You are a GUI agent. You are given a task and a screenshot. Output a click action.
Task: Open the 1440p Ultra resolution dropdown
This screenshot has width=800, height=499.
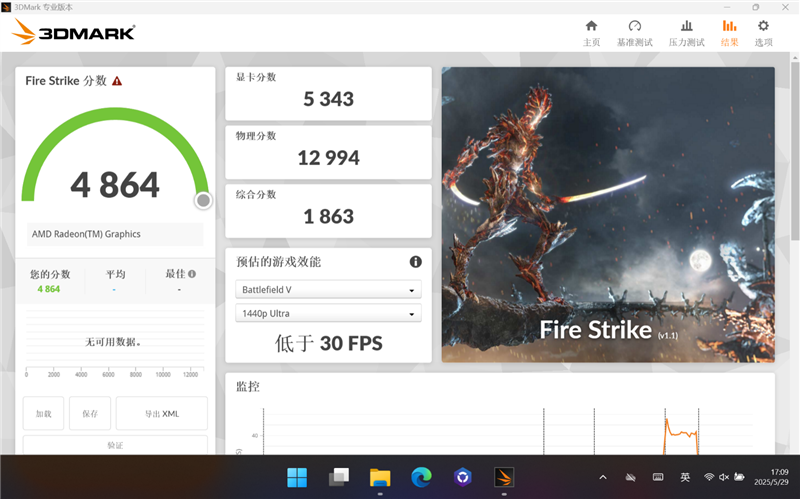click(328, 313)
